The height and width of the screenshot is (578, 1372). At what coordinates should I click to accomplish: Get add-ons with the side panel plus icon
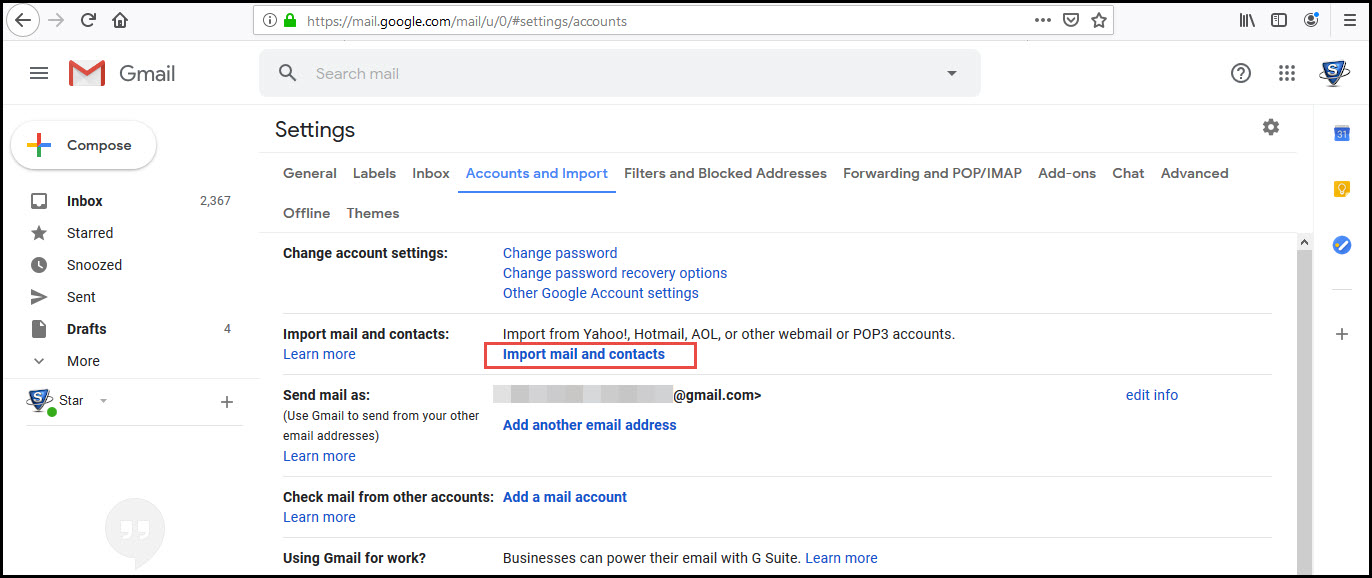tap(1342, 334)
